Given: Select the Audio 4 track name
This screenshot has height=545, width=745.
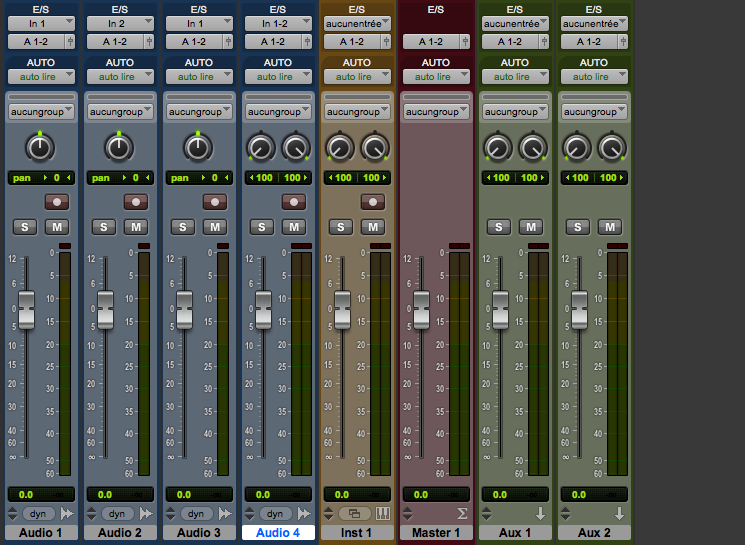Looking at the screenshot, I should [278, 533].
